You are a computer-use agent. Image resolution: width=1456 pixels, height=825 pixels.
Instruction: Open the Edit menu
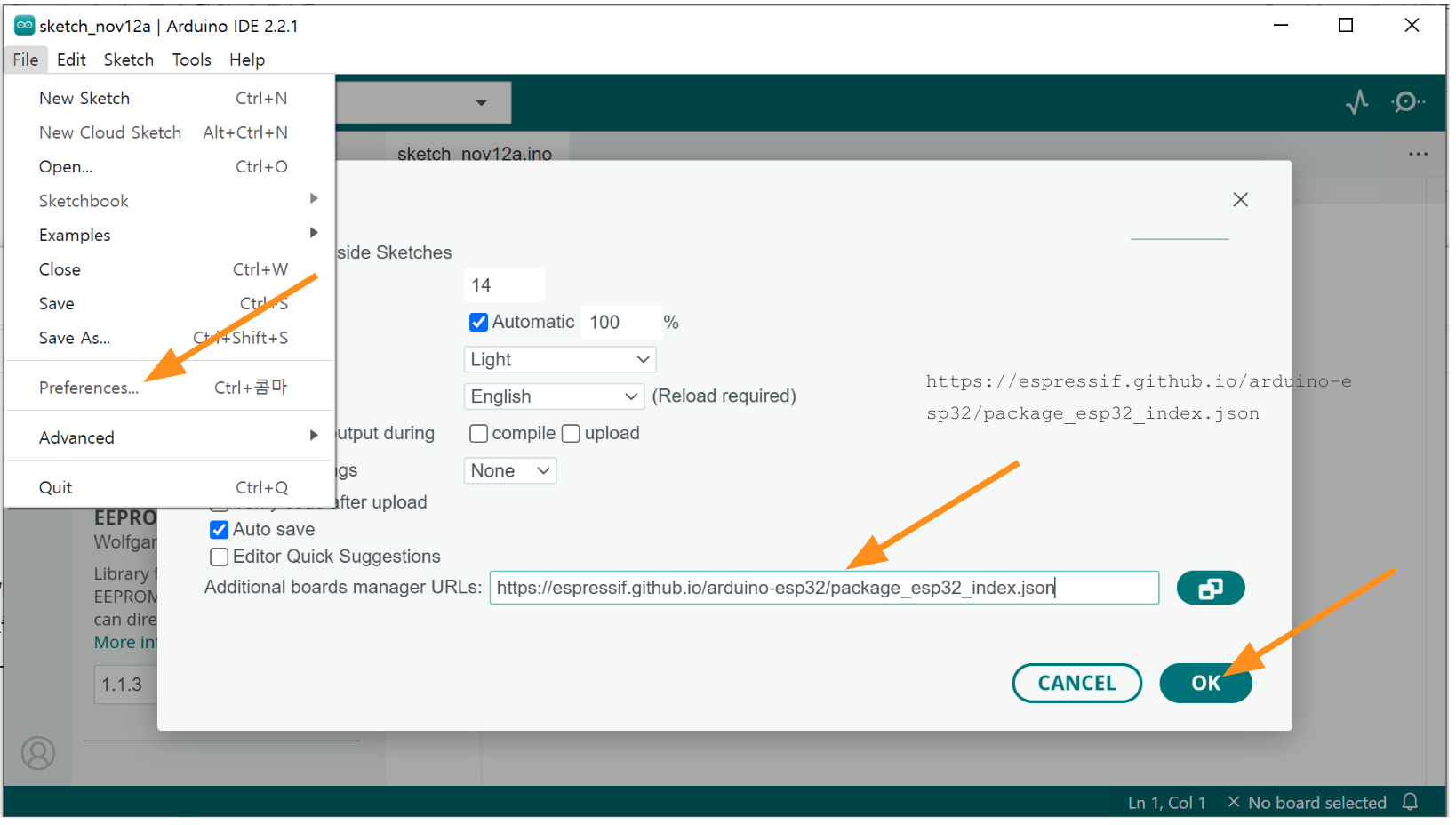(x=71, y=60)
